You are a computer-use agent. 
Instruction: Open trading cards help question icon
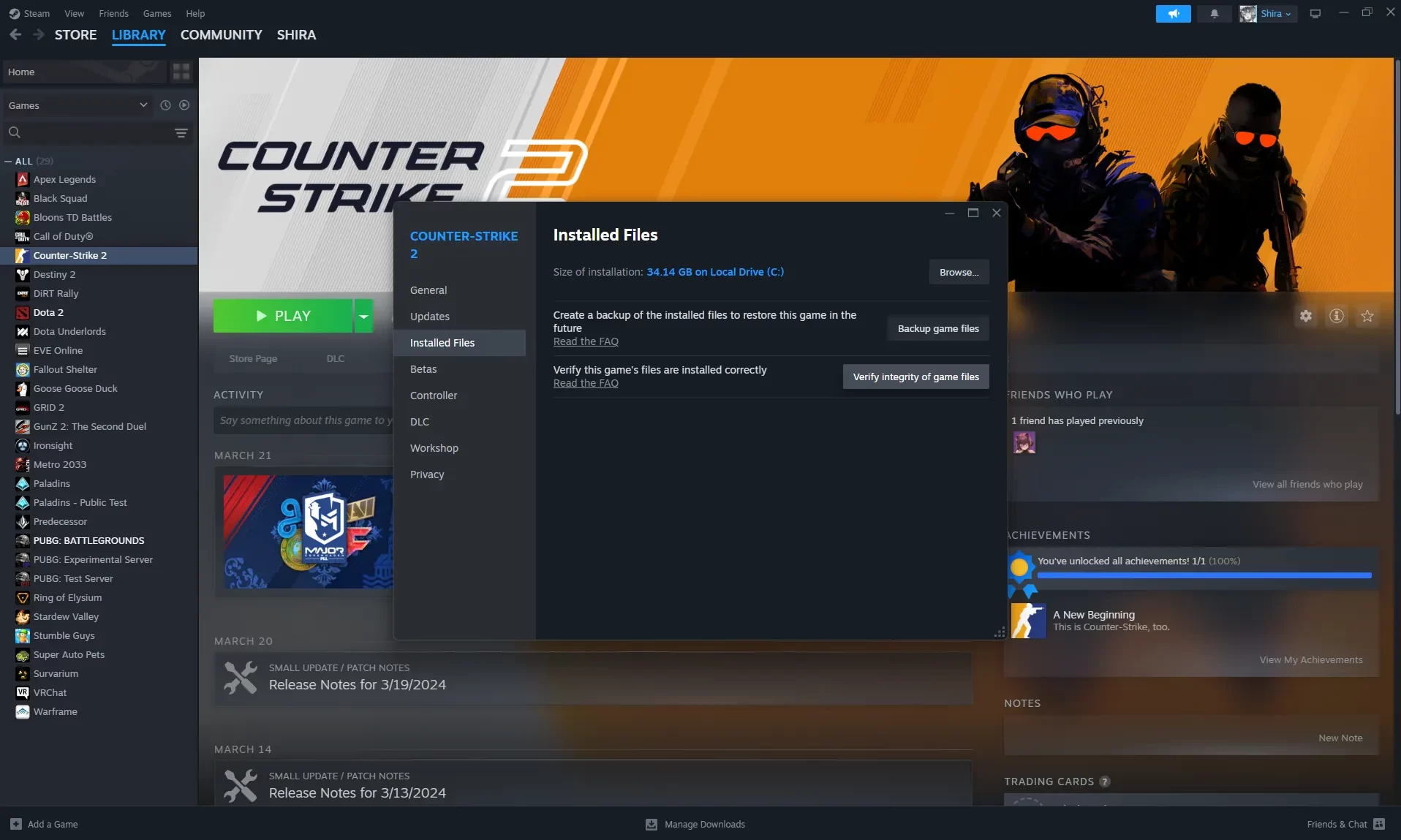tap(1105, 782)
